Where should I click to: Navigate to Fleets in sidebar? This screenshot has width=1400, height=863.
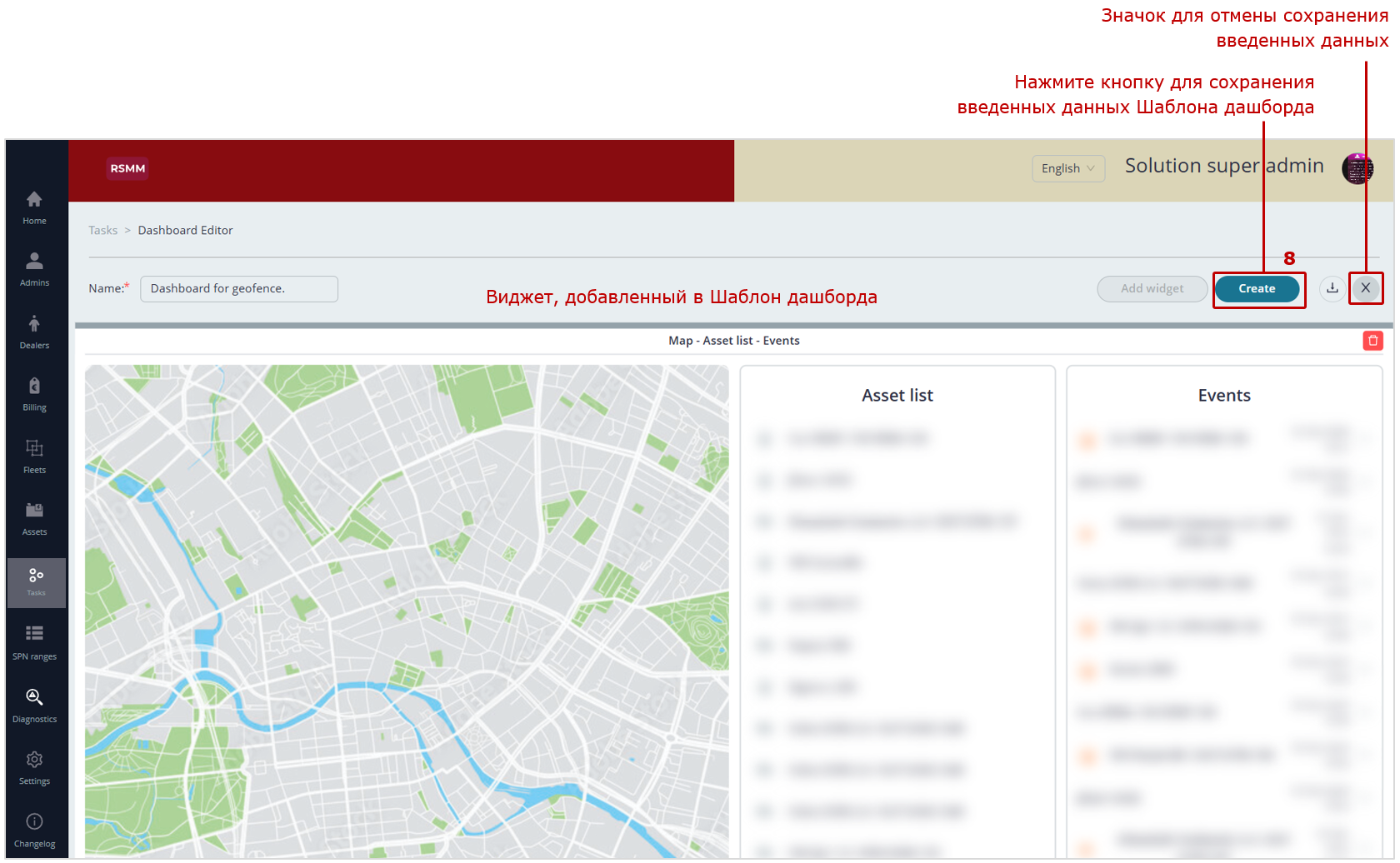click(34, 456)
